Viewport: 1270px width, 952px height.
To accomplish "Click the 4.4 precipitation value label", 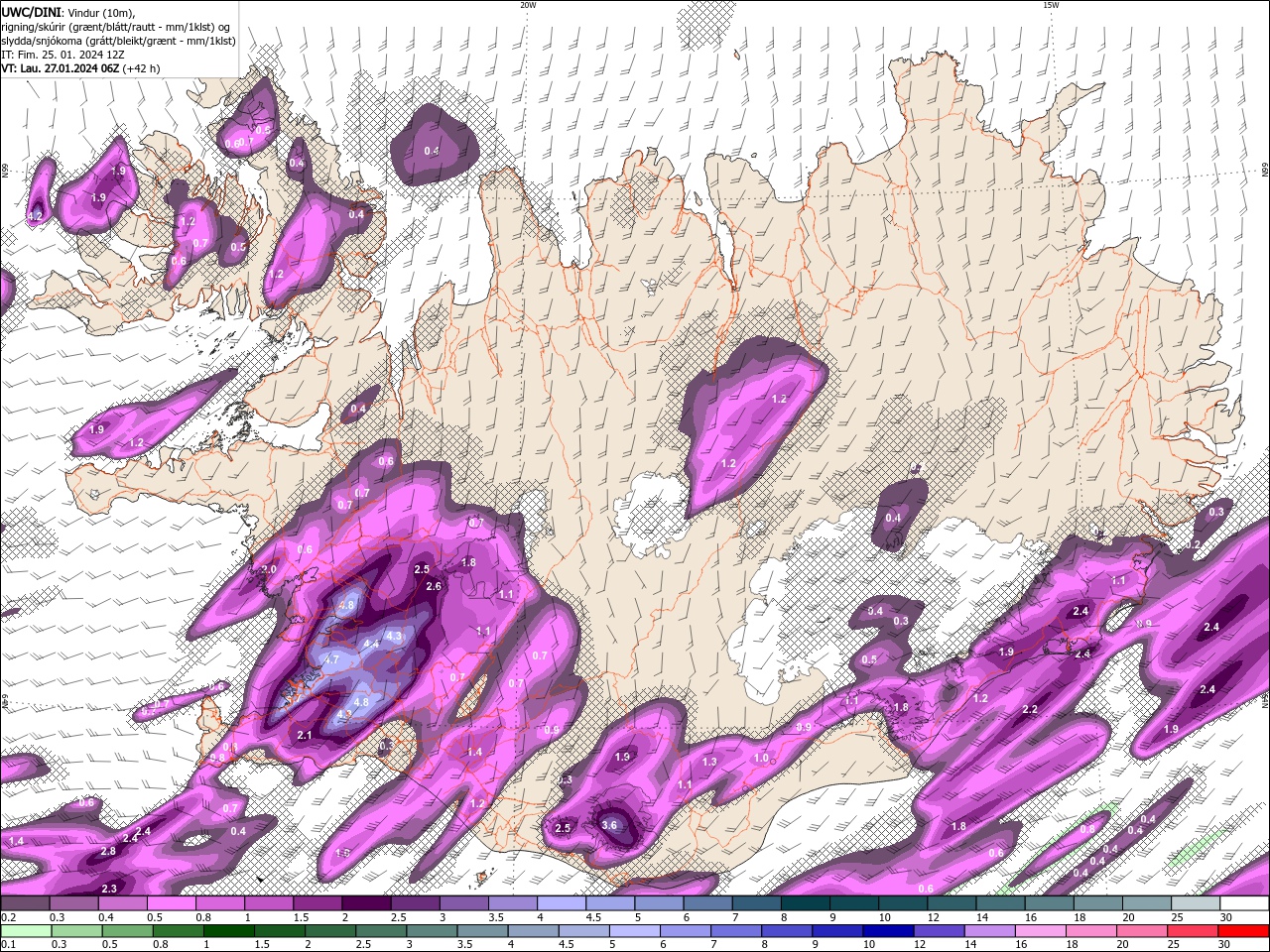I will click(372, 644).
